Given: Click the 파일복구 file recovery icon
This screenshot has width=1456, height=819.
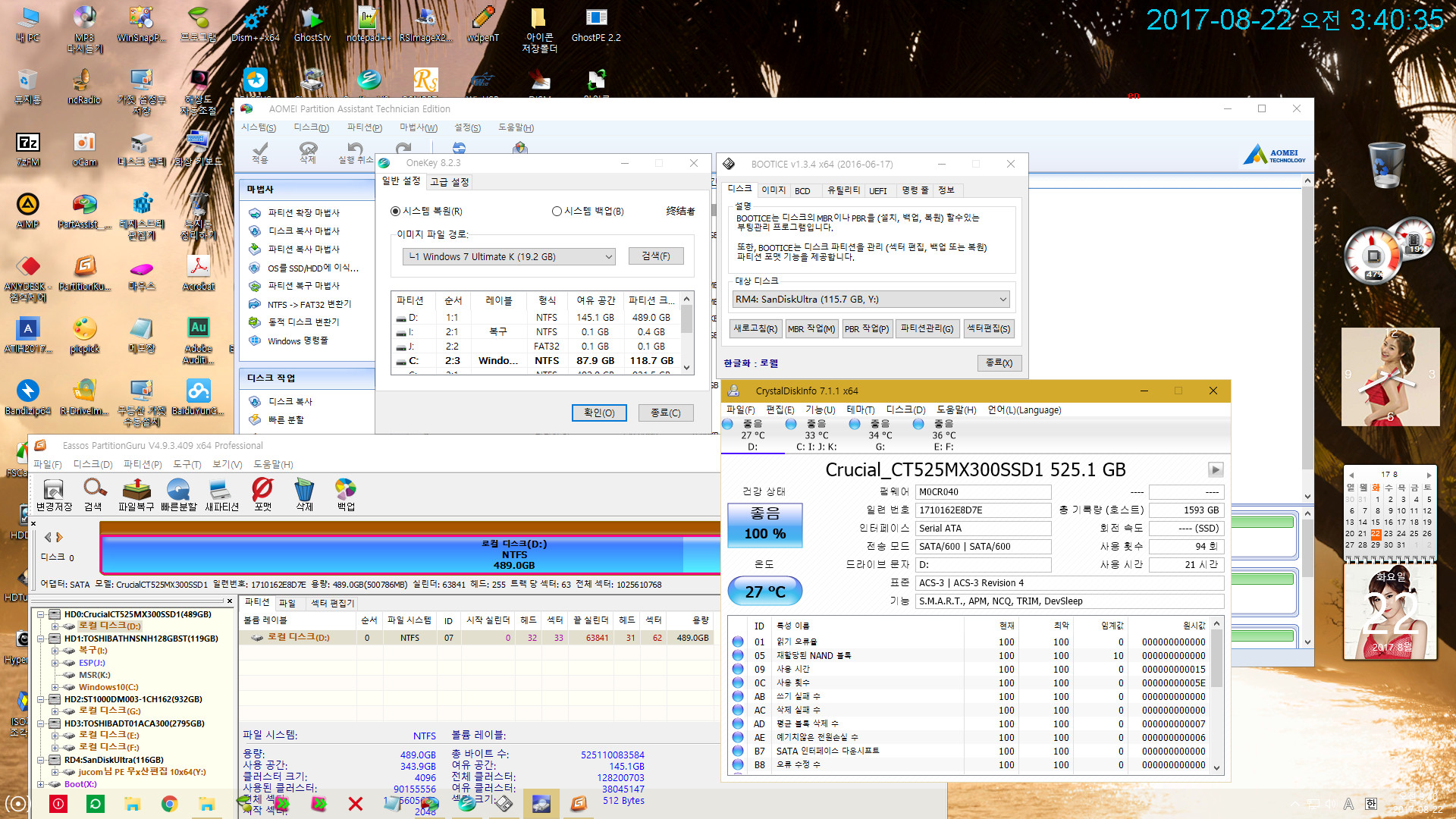Looking at the screenshot, I should click(136, 495).
